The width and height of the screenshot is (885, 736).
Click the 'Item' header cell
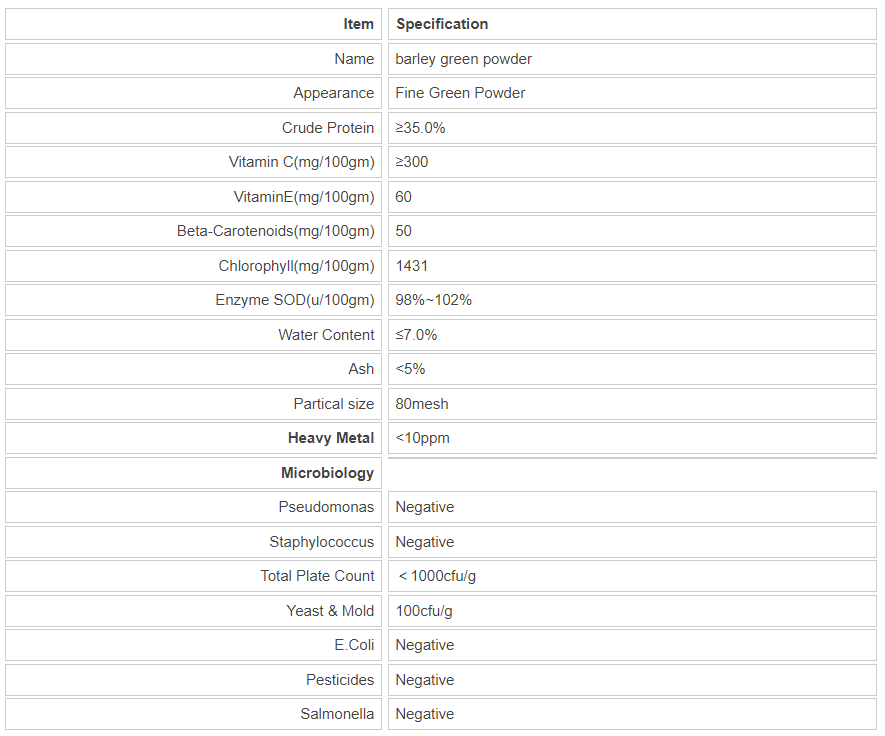click(358, 24)
